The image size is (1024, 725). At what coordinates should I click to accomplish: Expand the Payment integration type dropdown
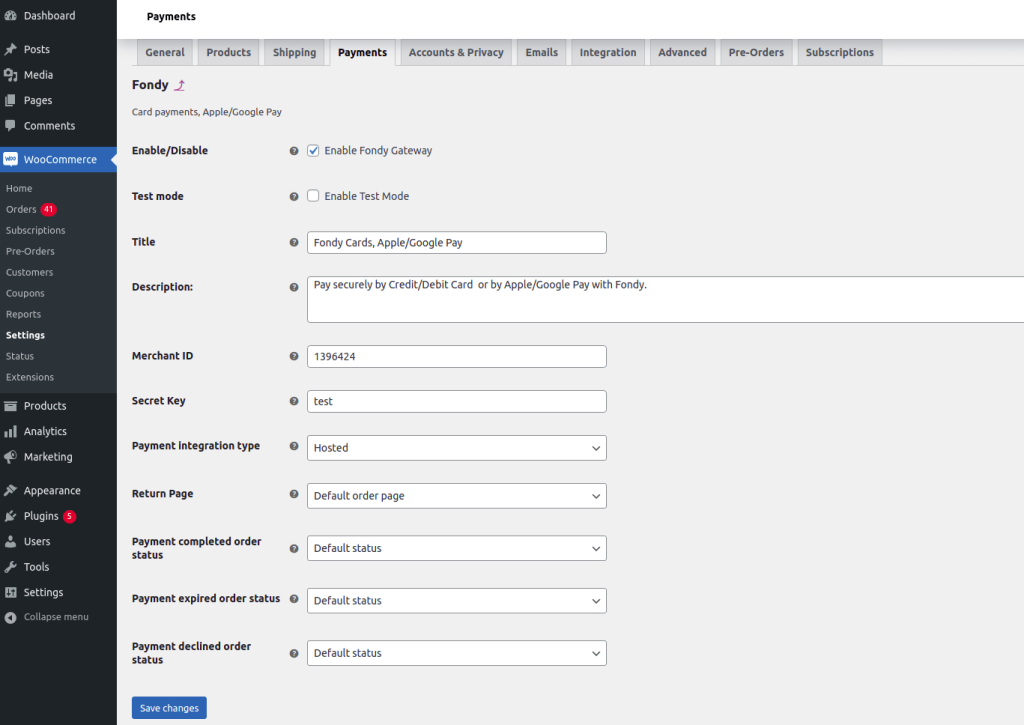(x=456, y=448)
